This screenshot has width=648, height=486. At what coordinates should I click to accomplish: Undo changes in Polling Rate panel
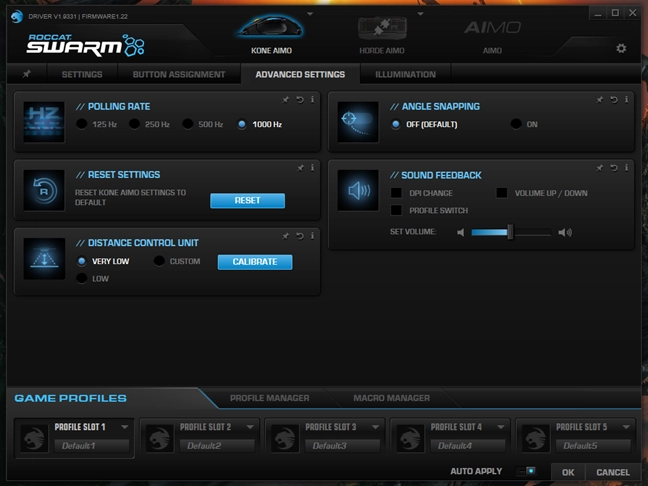[300, 100]
